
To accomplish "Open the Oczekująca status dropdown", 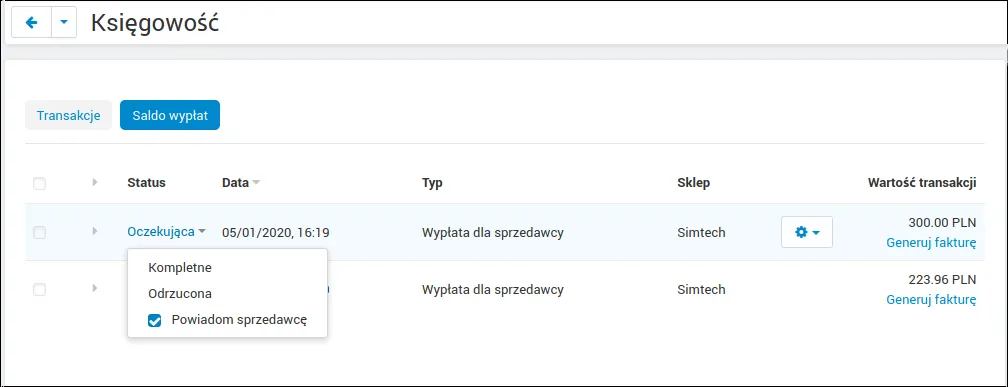I will pyautogui.click(x=166, y=232).
